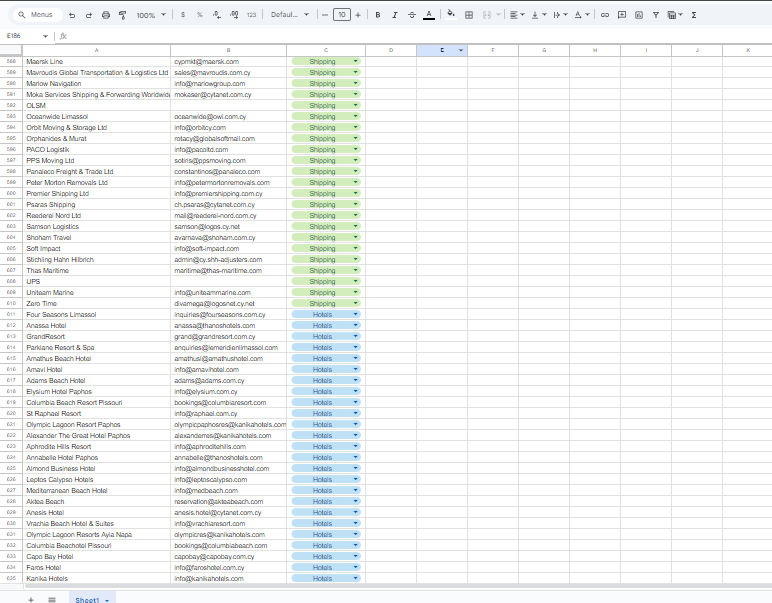
Task: Select column B header
Action: [228, 50]
